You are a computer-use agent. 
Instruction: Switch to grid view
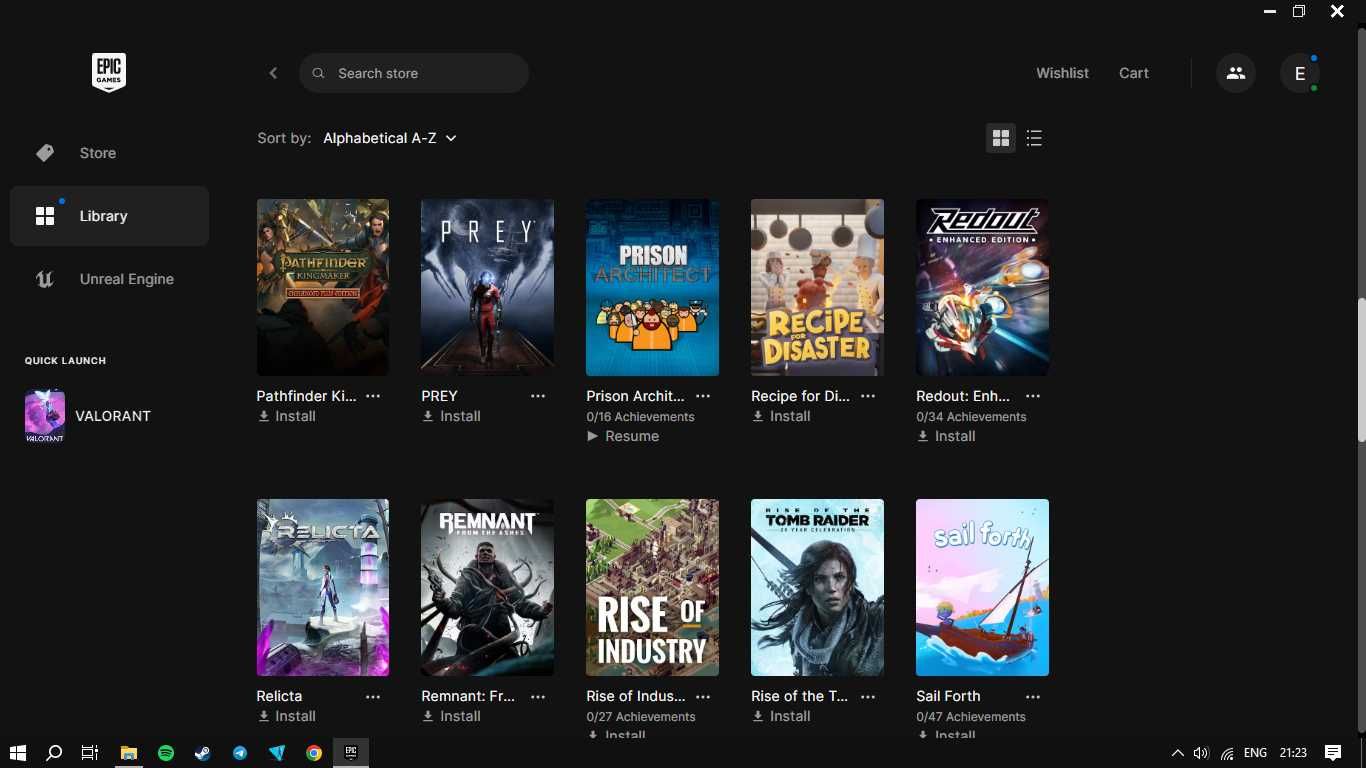coord(1001,138)
